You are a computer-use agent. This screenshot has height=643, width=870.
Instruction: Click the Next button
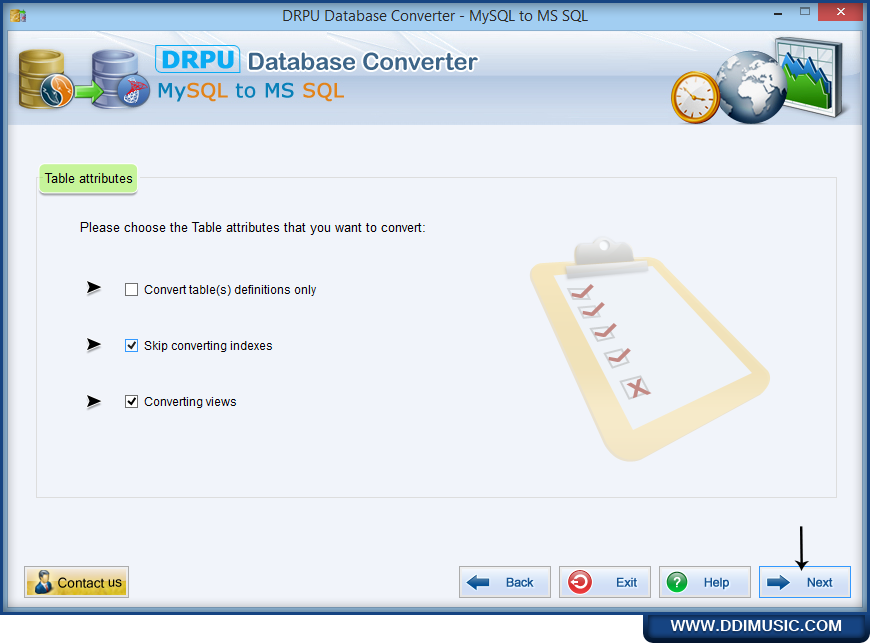[x=805, y=582]
